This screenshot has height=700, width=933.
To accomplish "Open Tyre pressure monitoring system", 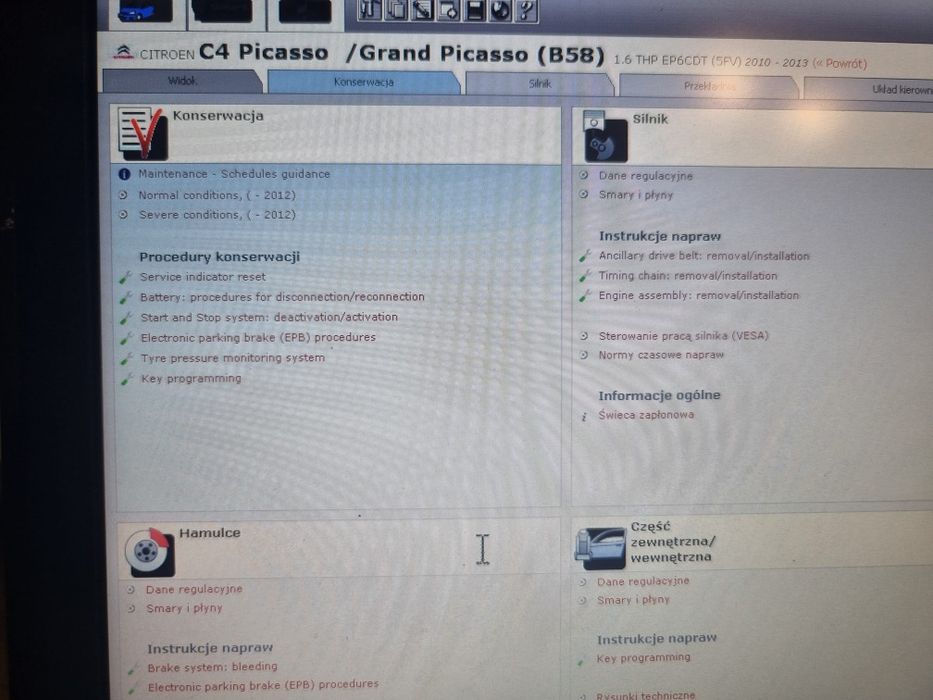I will pos(233,358).
